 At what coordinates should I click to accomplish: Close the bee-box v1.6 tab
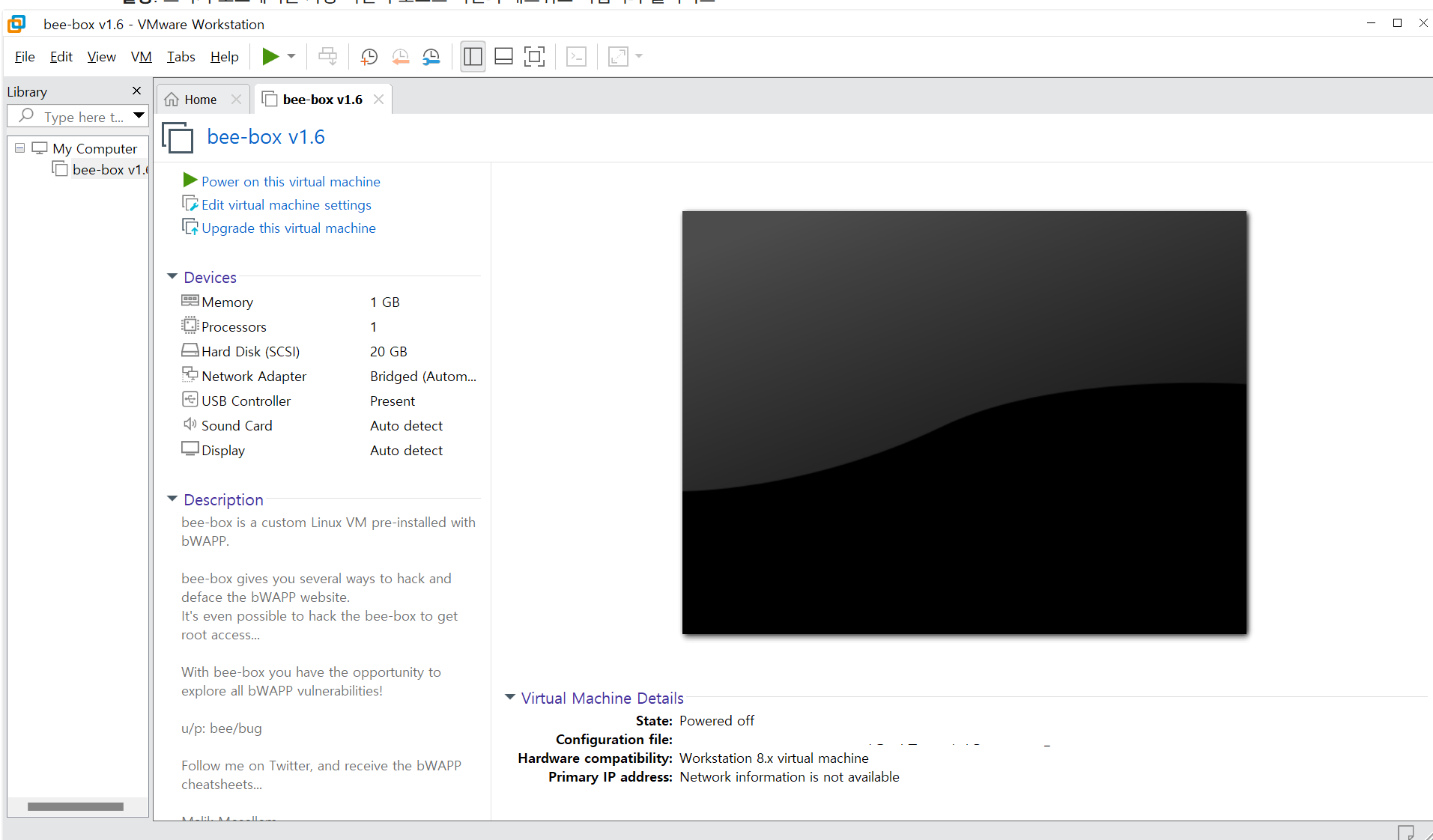click(x=378, y=100)
